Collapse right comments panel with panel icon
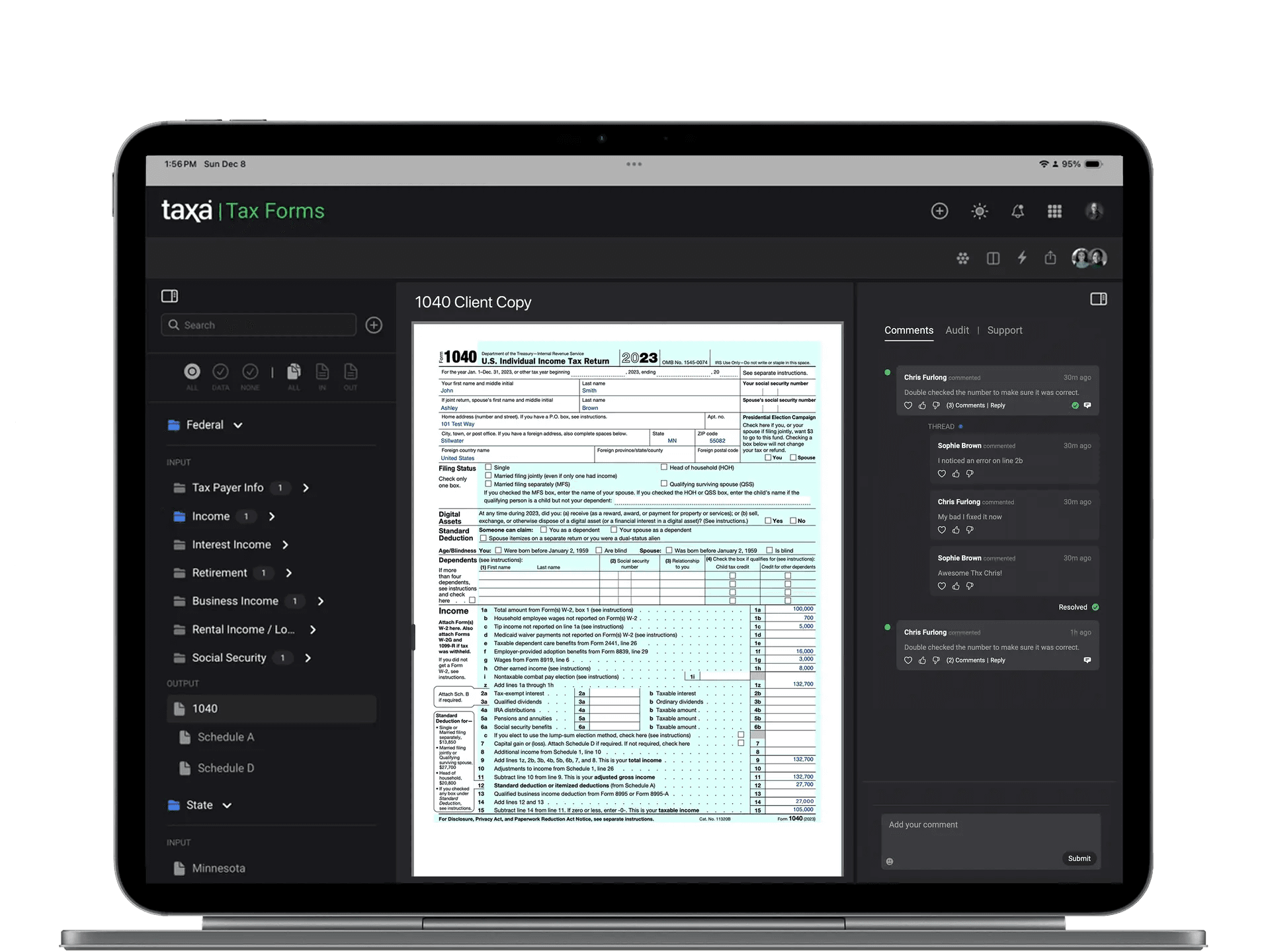Screen dimensions: 1270x952 point(1099,299)
